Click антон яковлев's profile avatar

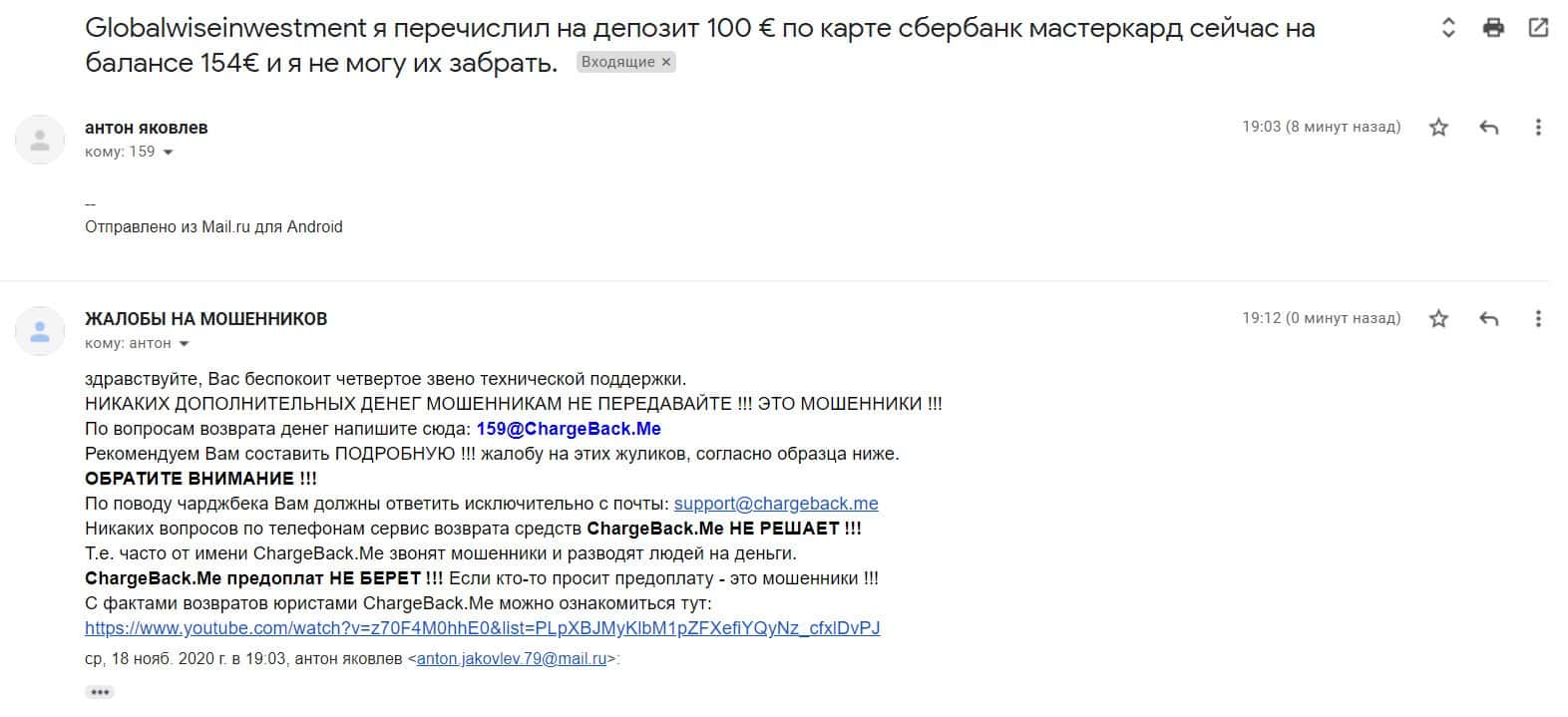[40, 140]
